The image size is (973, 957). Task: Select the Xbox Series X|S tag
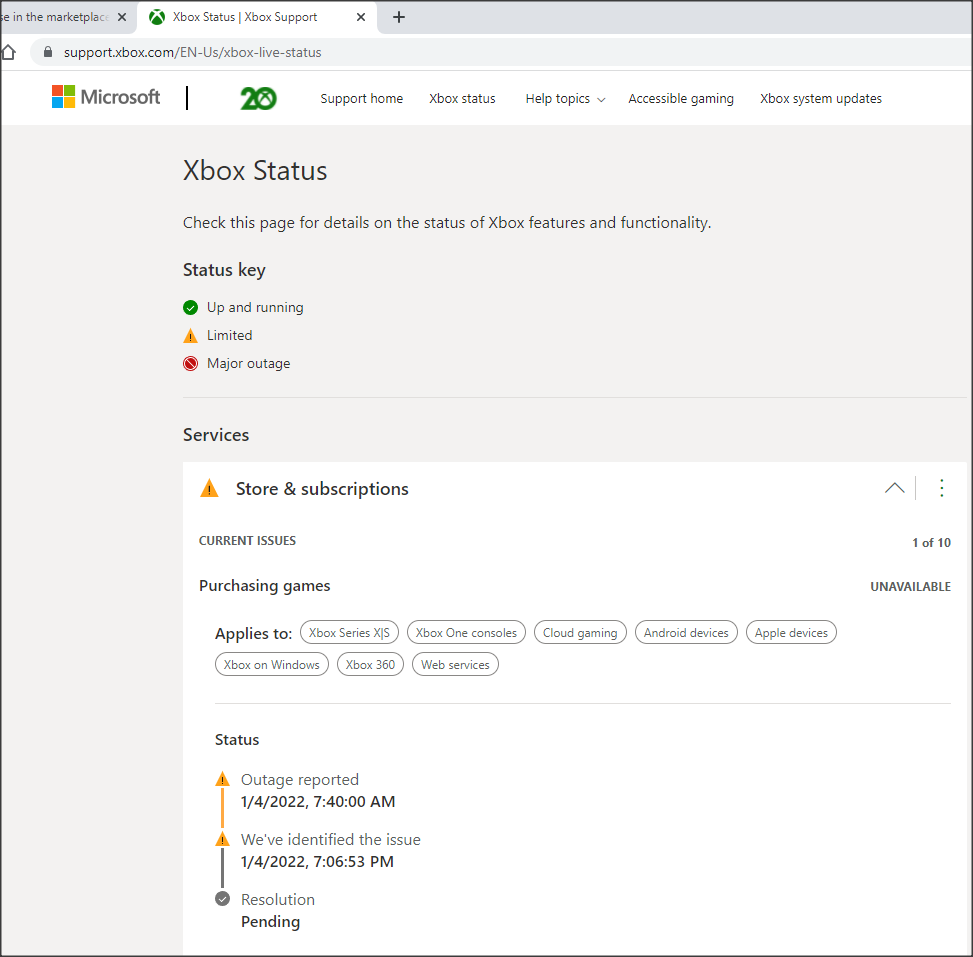coord(349,632)
